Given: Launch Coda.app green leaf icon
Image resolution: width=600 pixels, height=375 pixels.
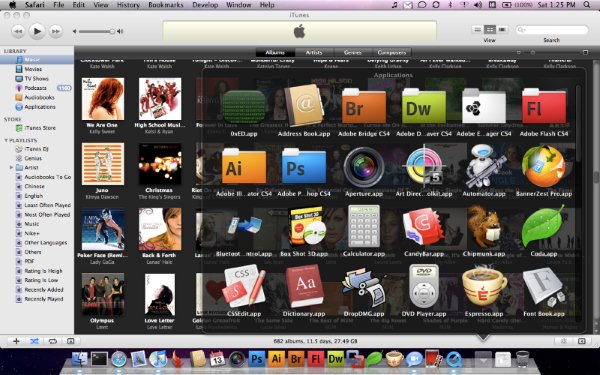Looking at the screenshot, I should (543, 227).
